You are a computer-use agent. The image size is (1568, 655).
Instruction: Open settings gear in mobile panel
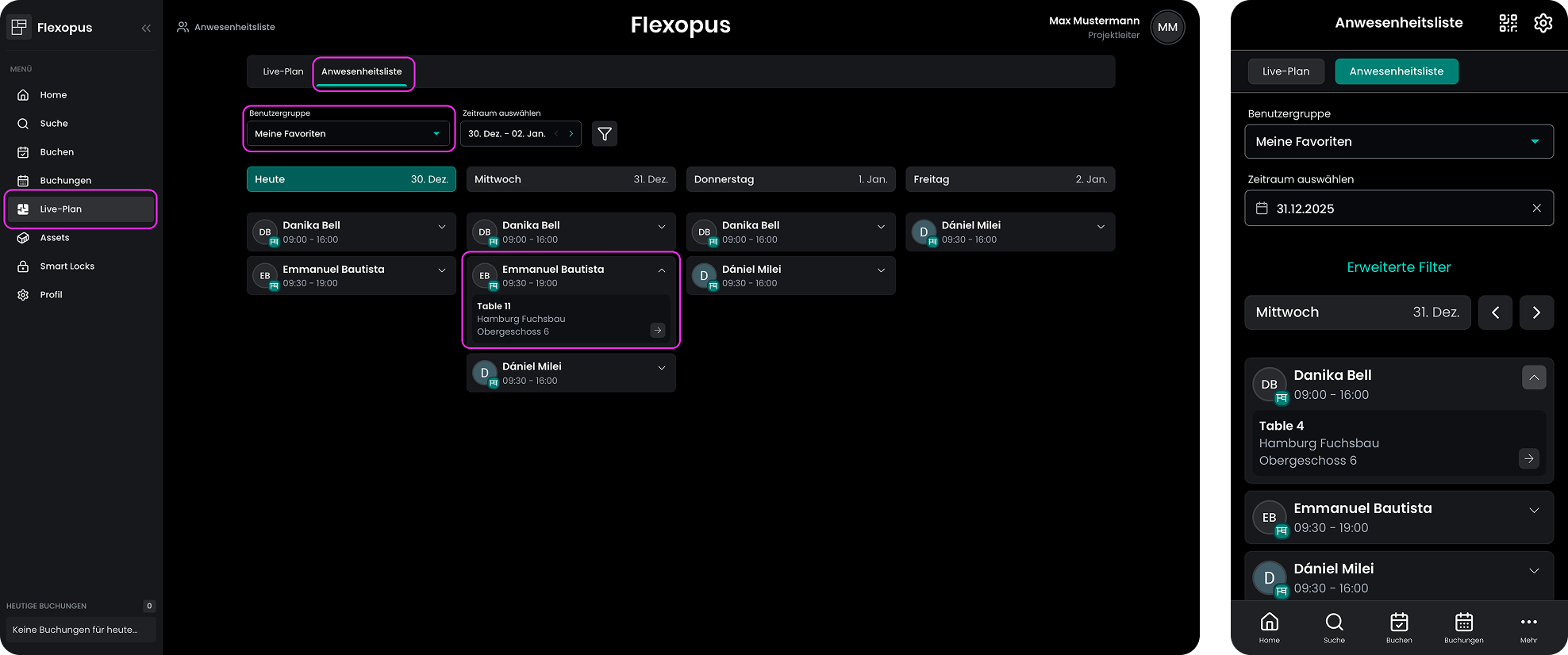click(x=1543, y=23)
